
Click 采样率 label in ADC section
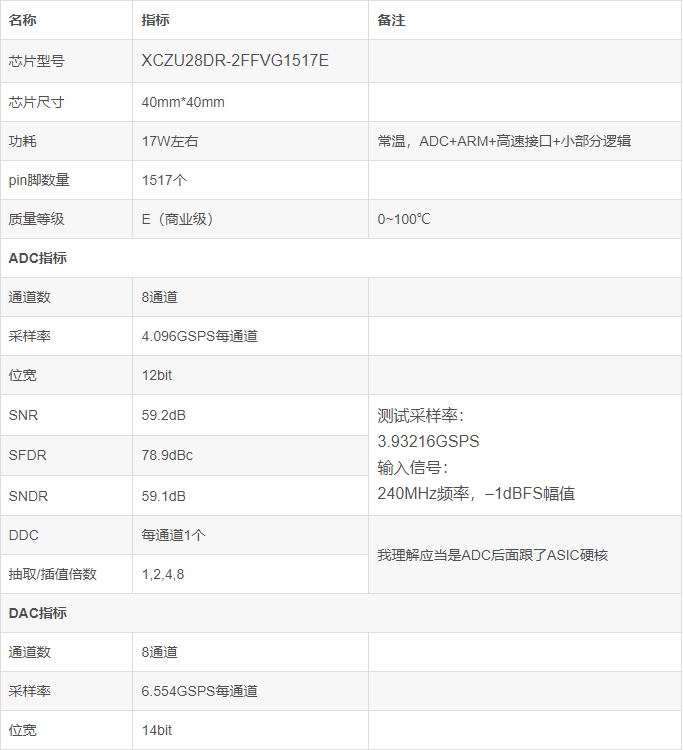pyautogui.click(x=30, y=336)
